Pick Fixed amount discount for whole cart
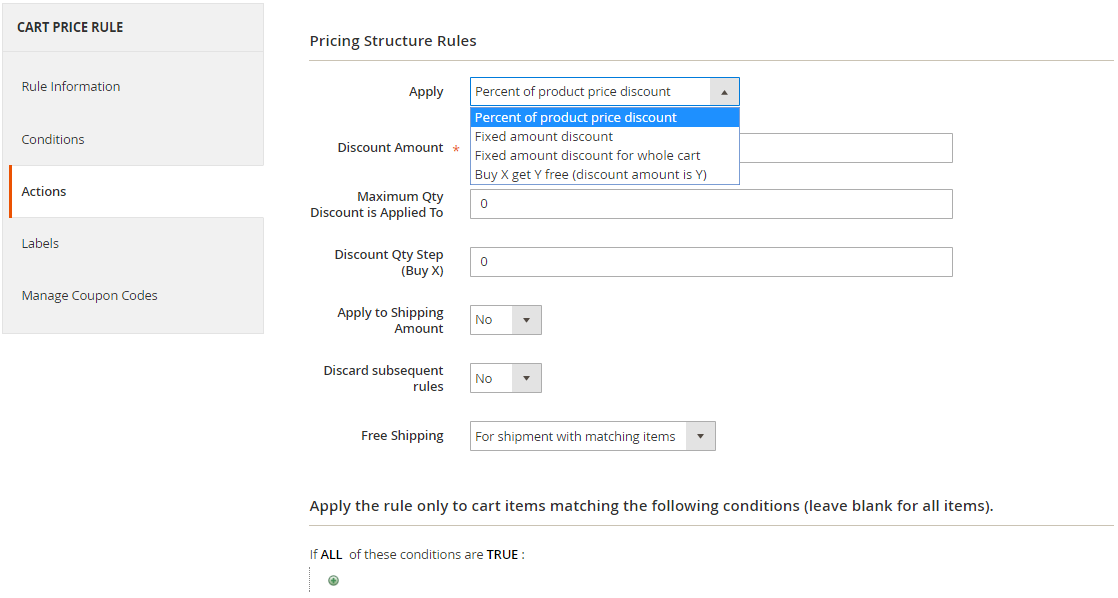 coord(587,156)
